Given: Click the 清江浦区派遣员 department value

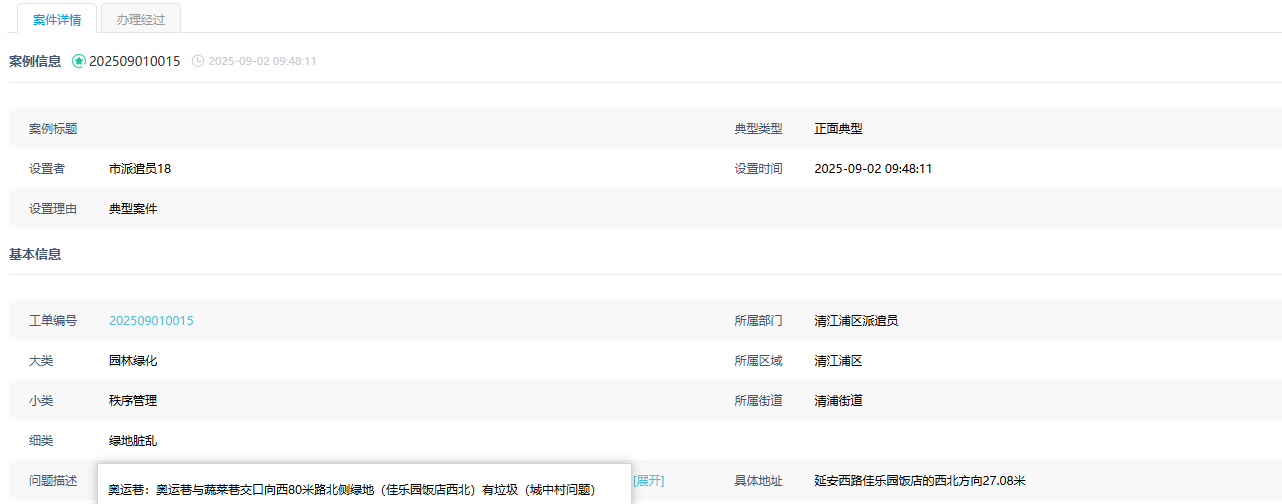Looking at the screenshot, I should coord(856,321).
